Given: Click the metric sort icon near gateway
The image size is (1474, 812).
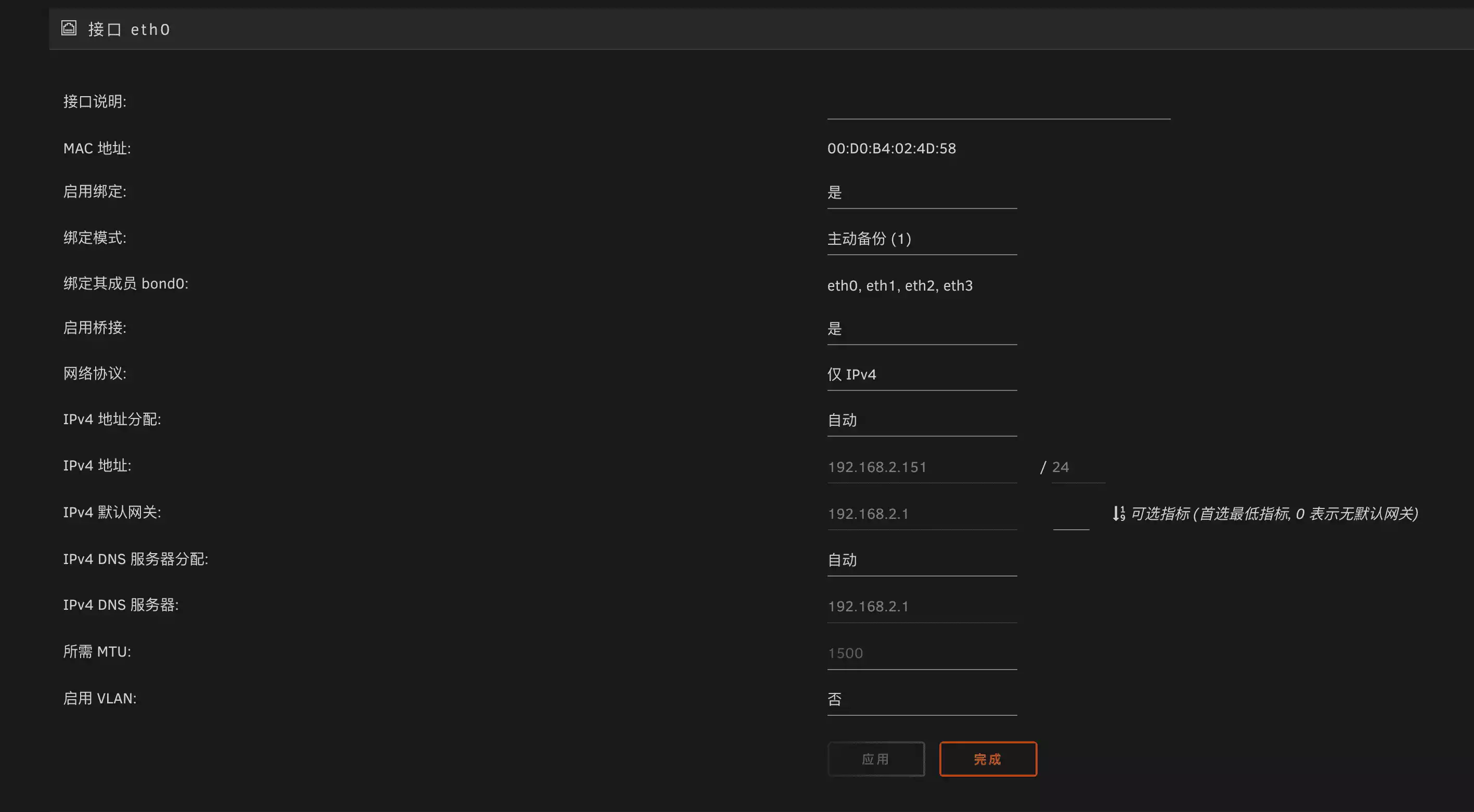Looking at the screenshot, I should click(x=1119, y=514).
